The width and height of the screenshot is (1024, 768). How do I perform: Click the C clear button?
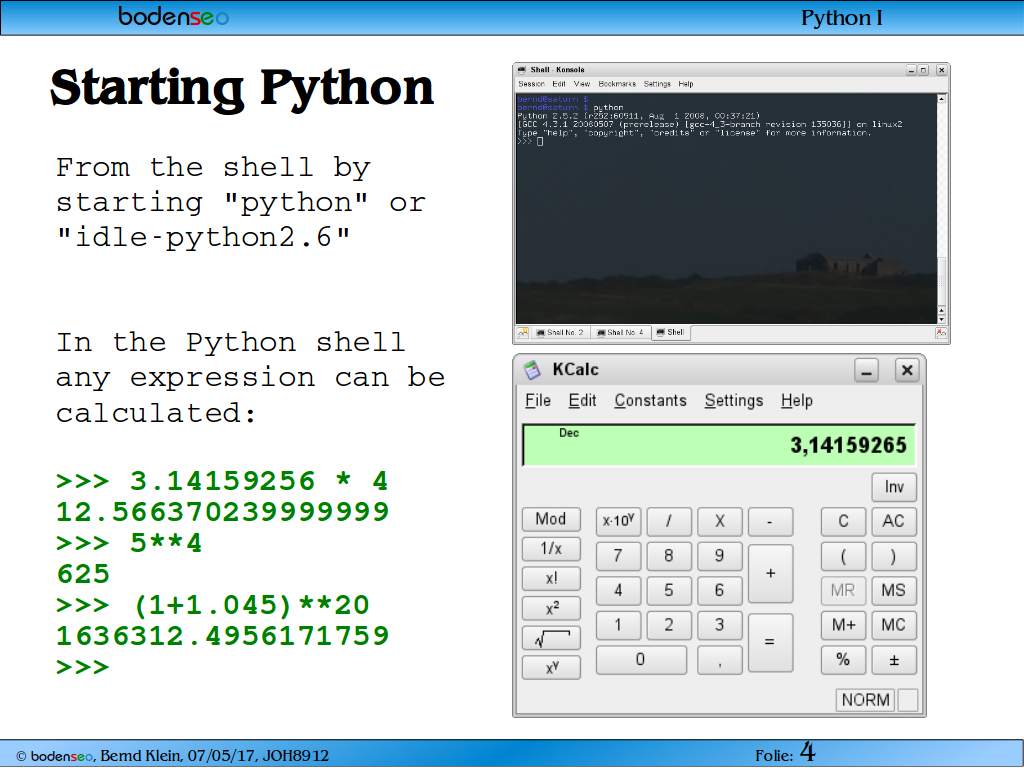843,521
